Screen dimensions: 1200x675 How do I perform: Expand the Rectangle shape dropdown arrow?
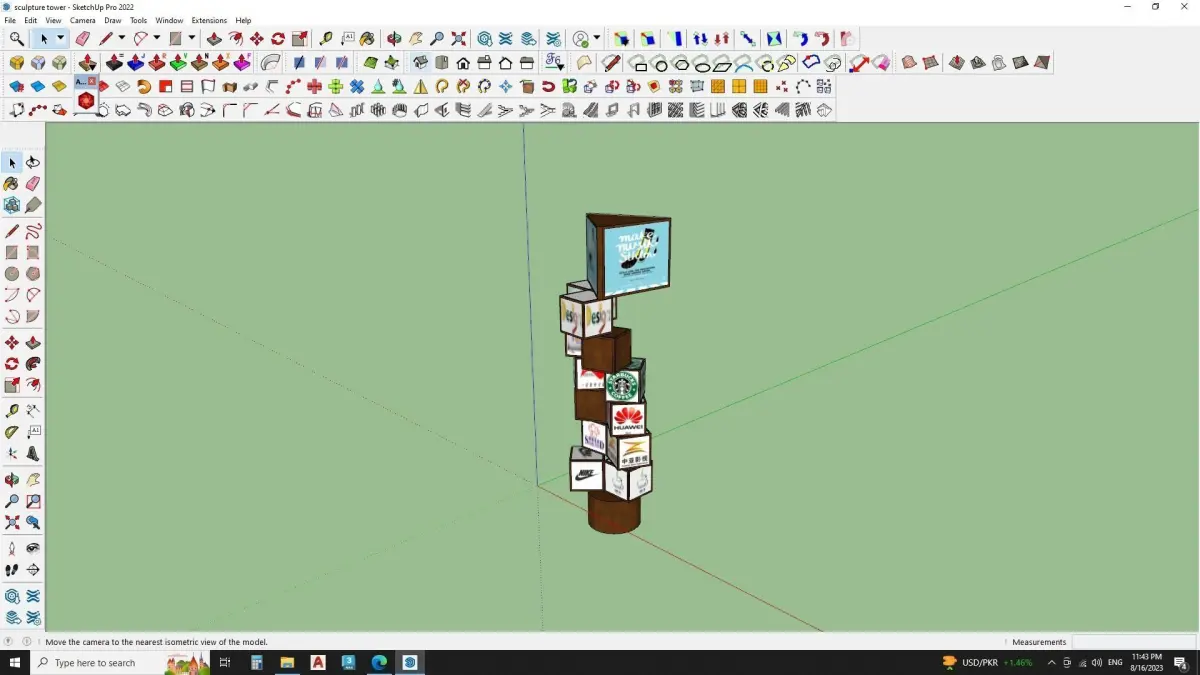click(x=191, y=39)
